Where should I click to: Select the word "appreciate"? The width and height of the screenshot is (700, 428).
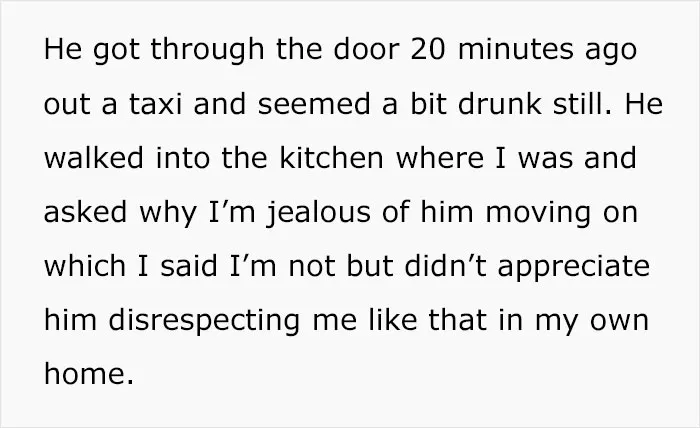click(574, 267)
